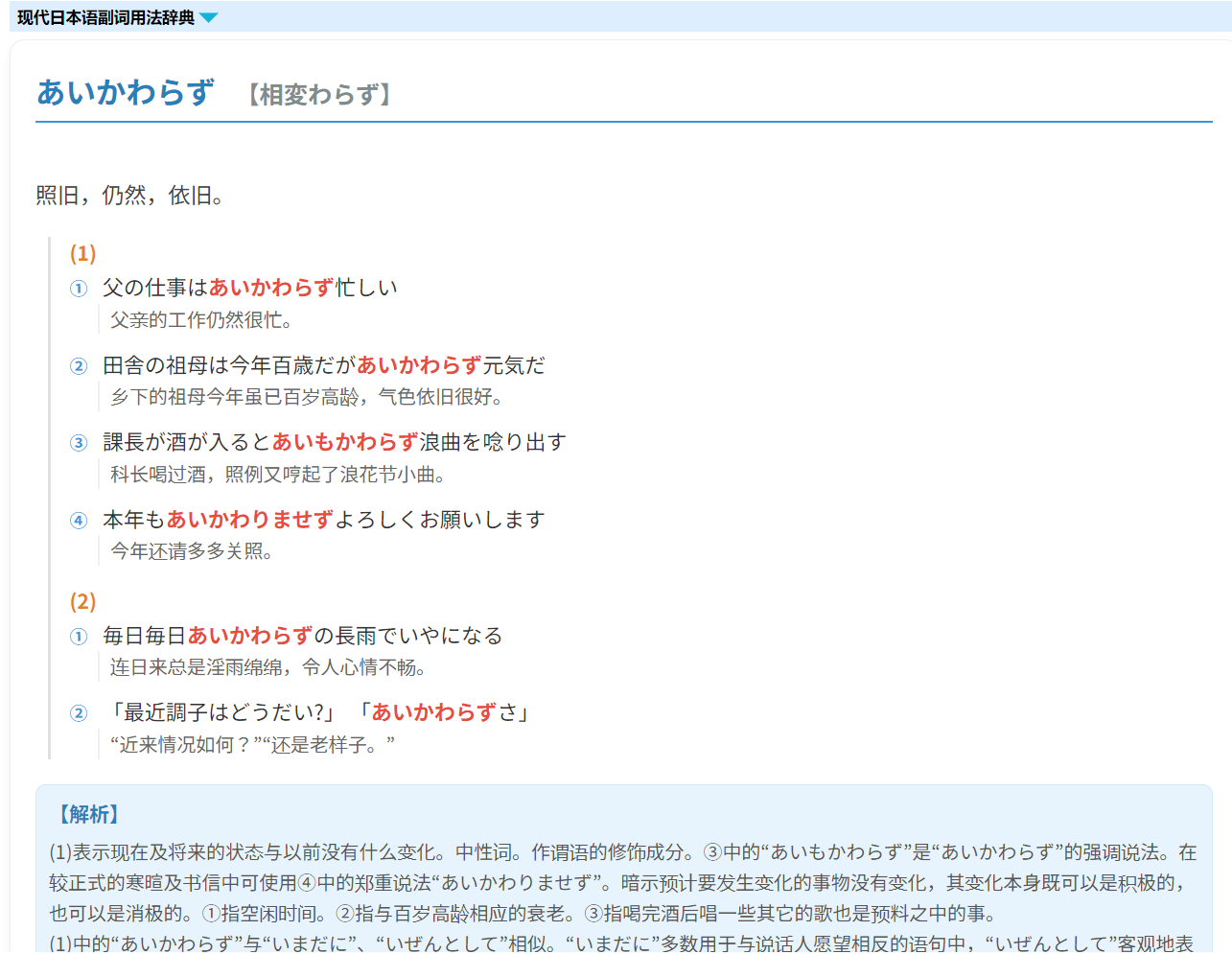Click the 【相変わらず】 kanji notation
1232x954 pixels.
319,94
